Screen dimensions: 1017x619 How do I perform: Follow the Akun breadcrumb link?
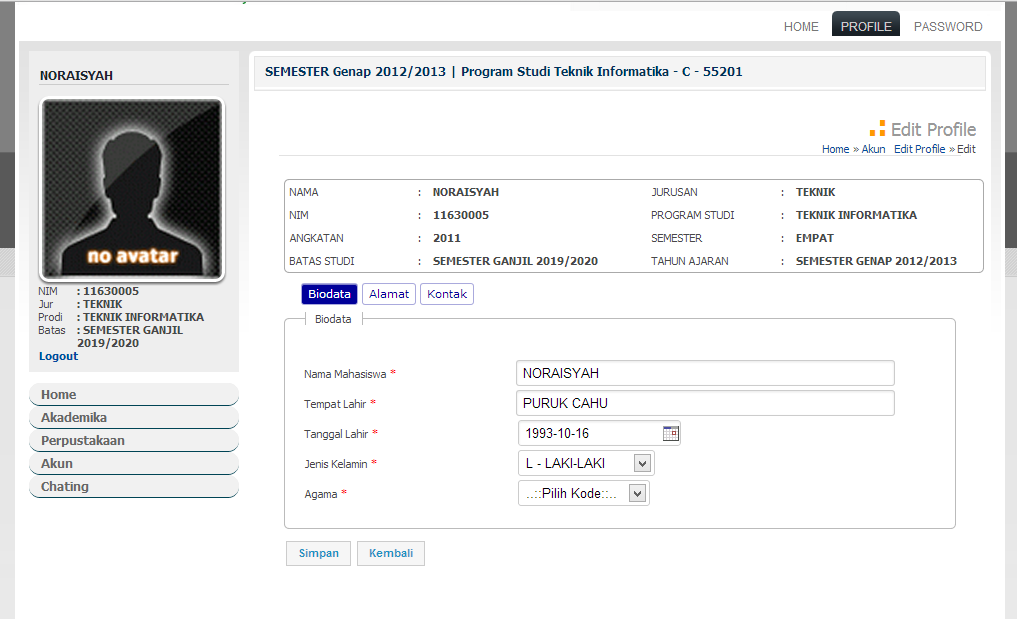[873, 149]
